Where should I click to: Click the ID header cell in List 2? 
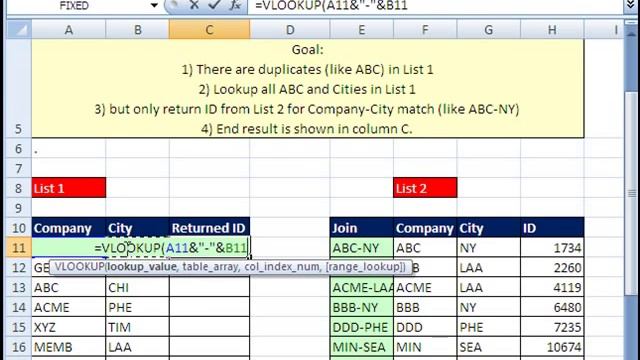(x=552, y=228)
